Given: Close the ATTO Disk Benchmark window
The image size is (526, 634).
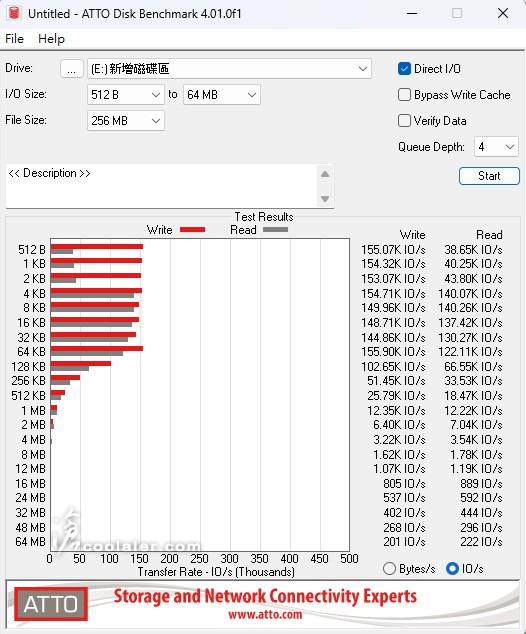Looking at the screenshot, I should (503, 13).
